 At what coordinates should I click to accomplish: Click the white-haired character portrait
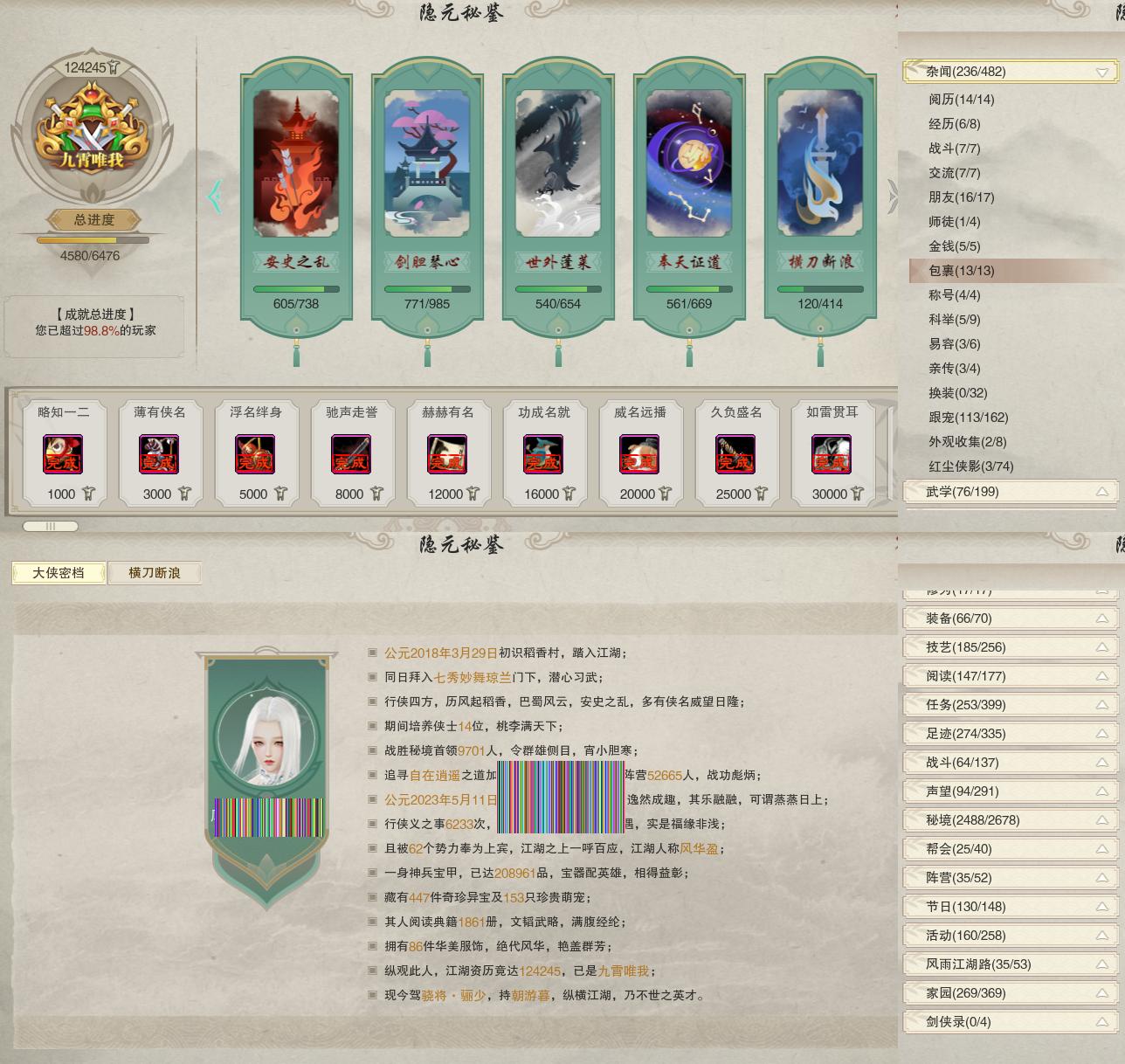[x=265, y=732]
